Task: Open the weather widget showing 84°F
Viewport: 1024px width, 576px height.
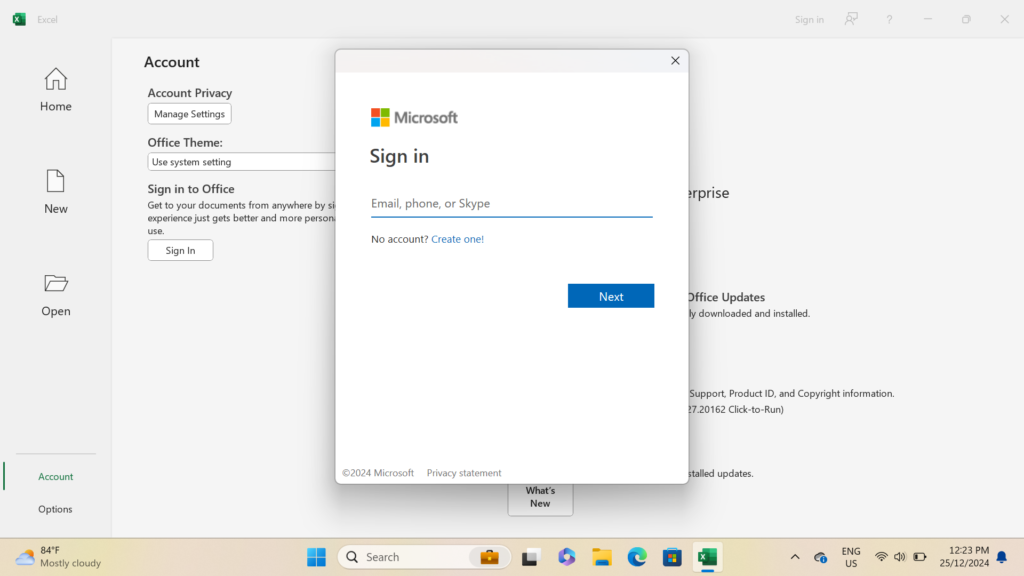Action: tap(59, 557)
